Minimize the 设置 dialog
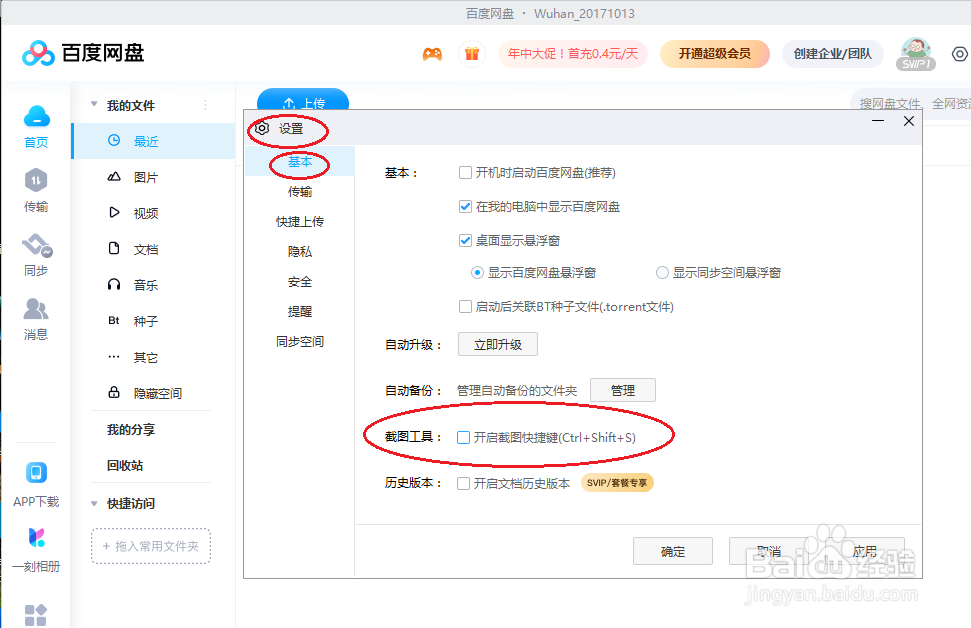This screenshot has height=628, width=971. [x=877, y=121]
